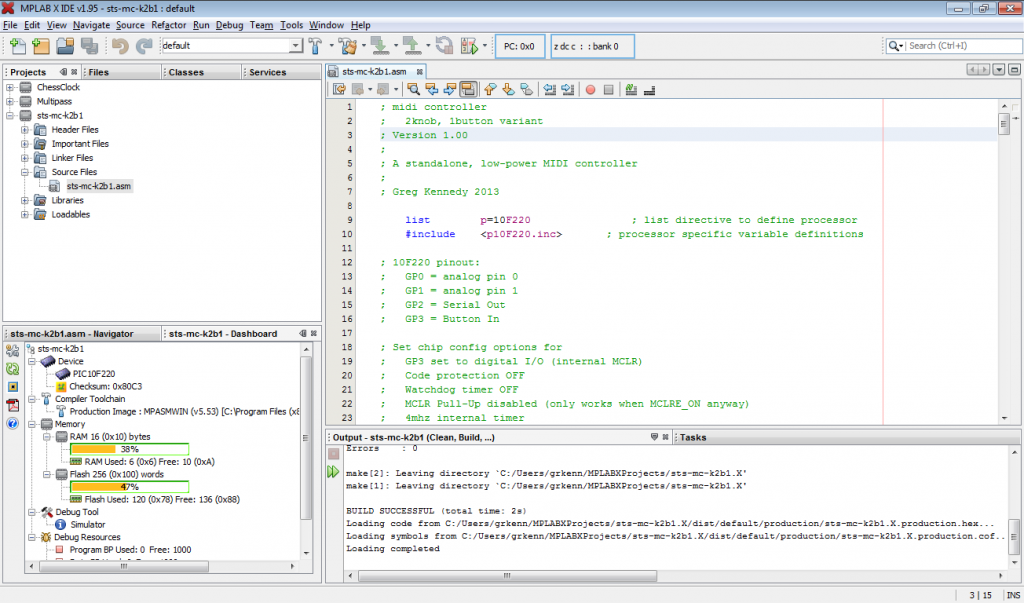The height and width of the screenshot is (603, 1024).
Task: Click the New File toolbar icon
Action: click(18, 46)
